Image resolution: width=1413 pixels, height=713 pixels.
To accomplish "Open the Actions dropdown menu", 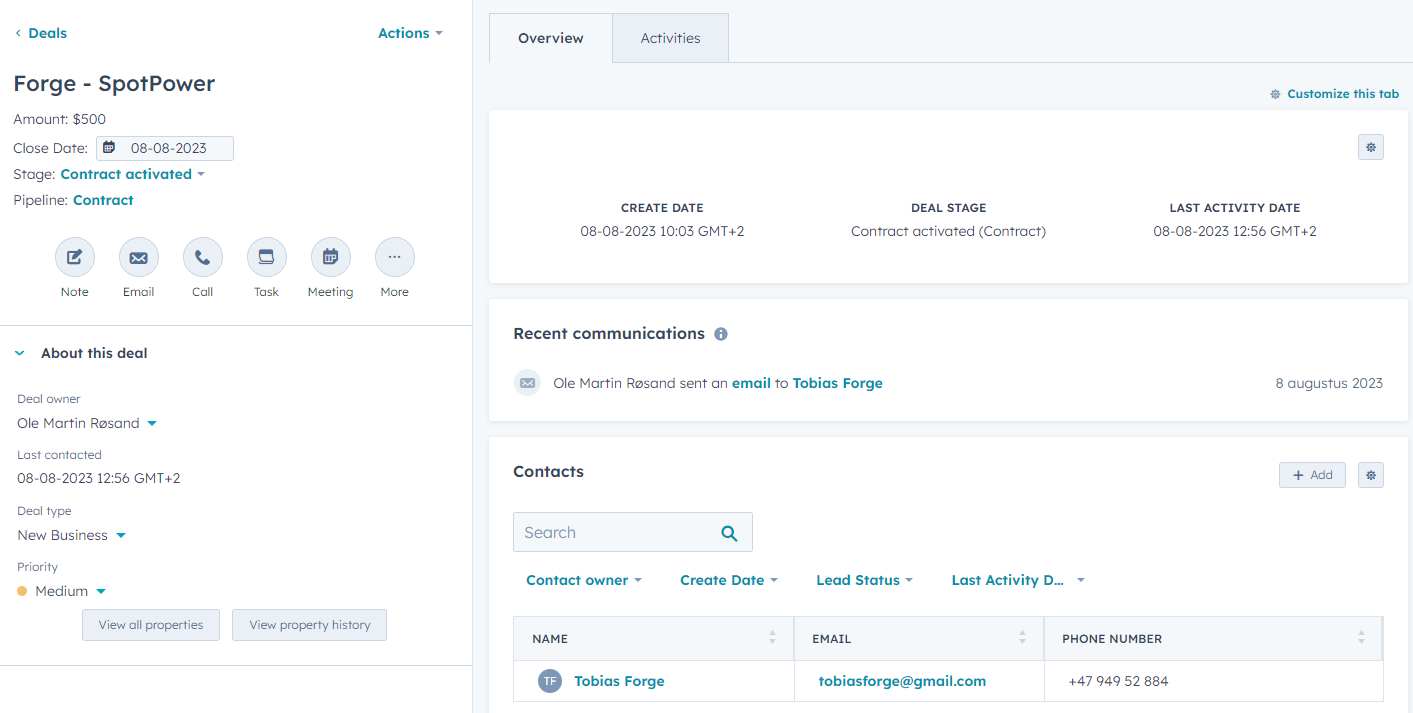I will click(x=409, y=33).
